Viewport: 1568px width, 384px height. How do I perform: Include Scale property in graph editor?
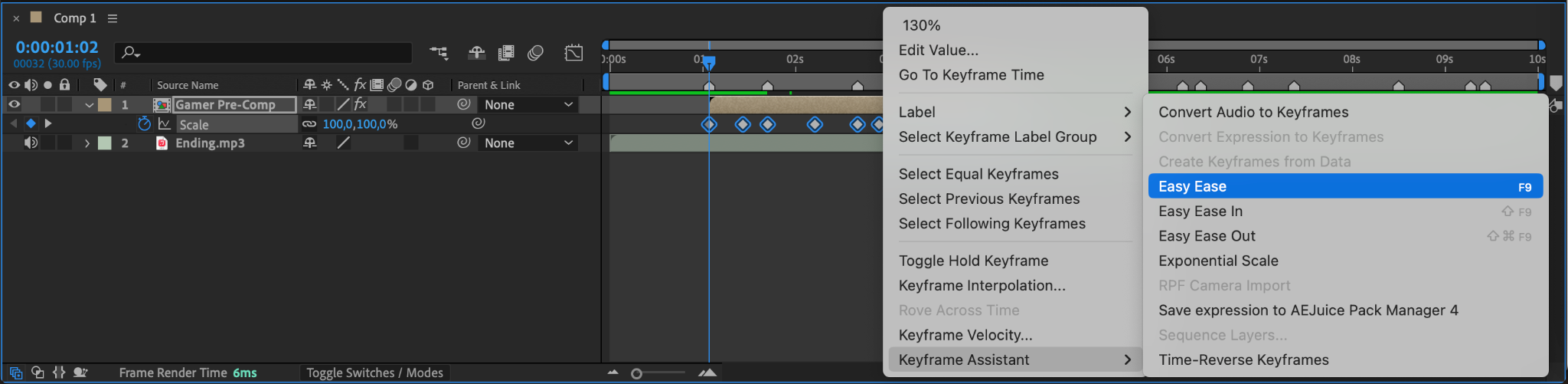pyautogui.click(x=164, y=123)
